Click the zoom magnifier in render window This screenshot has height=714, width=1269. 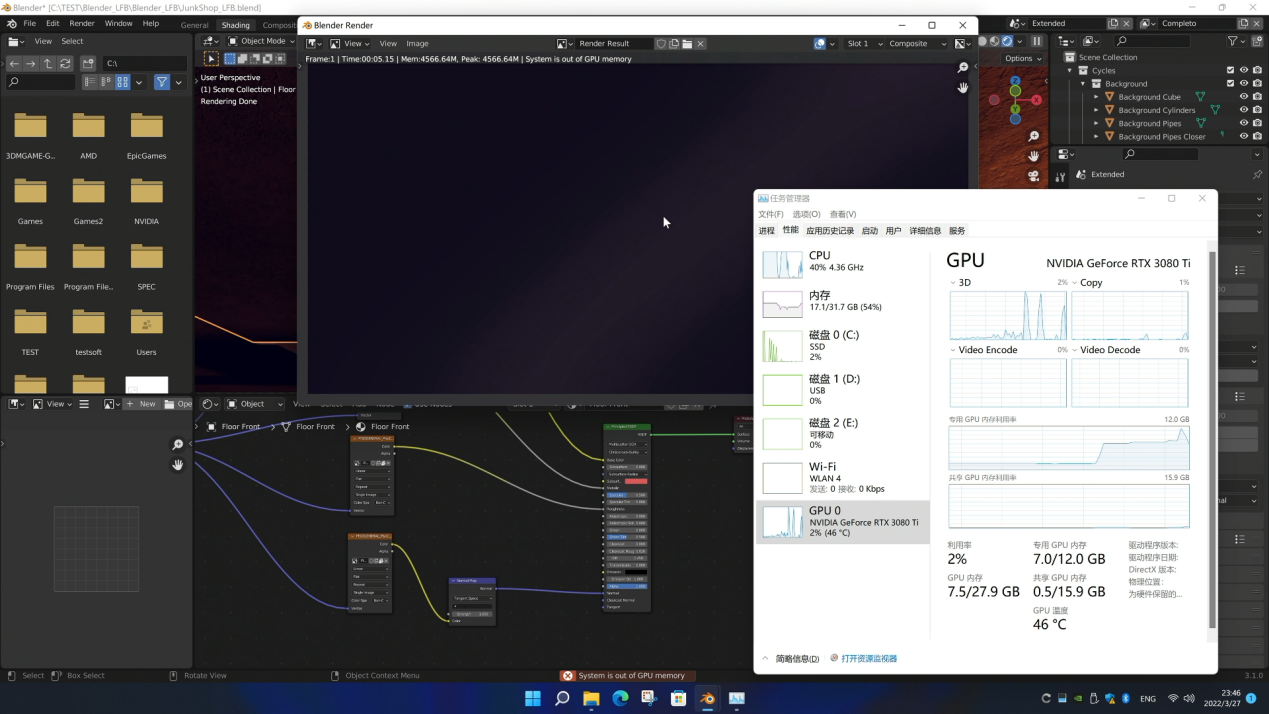tap(963, 68)
